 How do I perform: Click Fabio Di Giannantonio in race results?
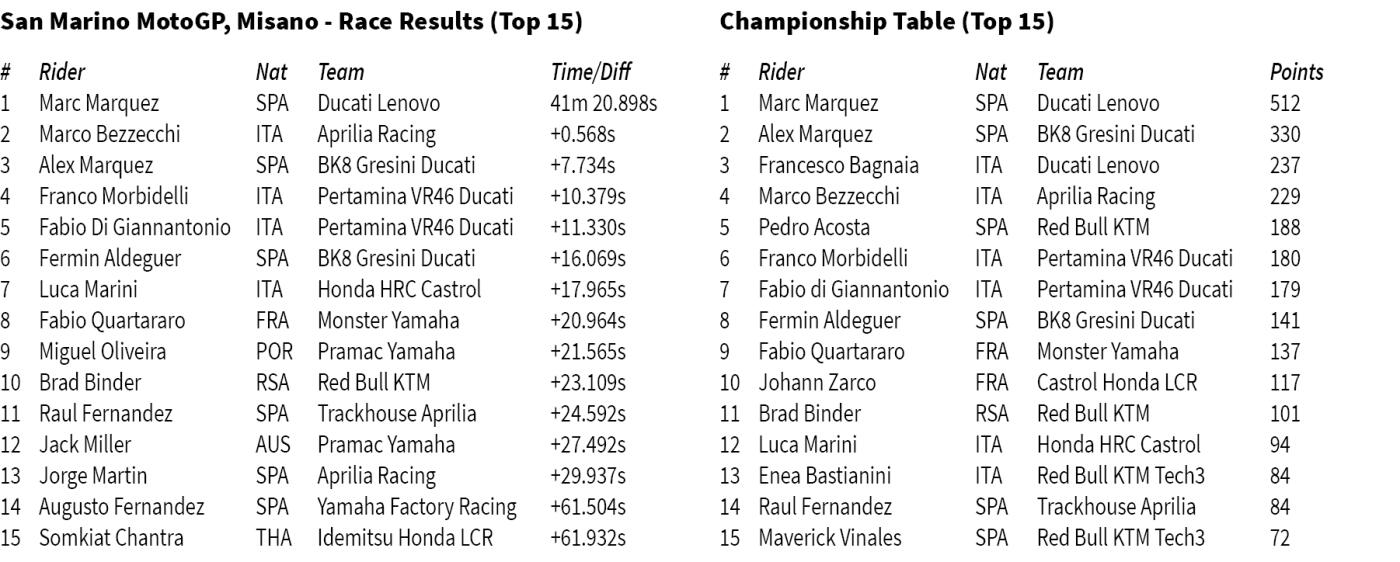pos(135,227)
